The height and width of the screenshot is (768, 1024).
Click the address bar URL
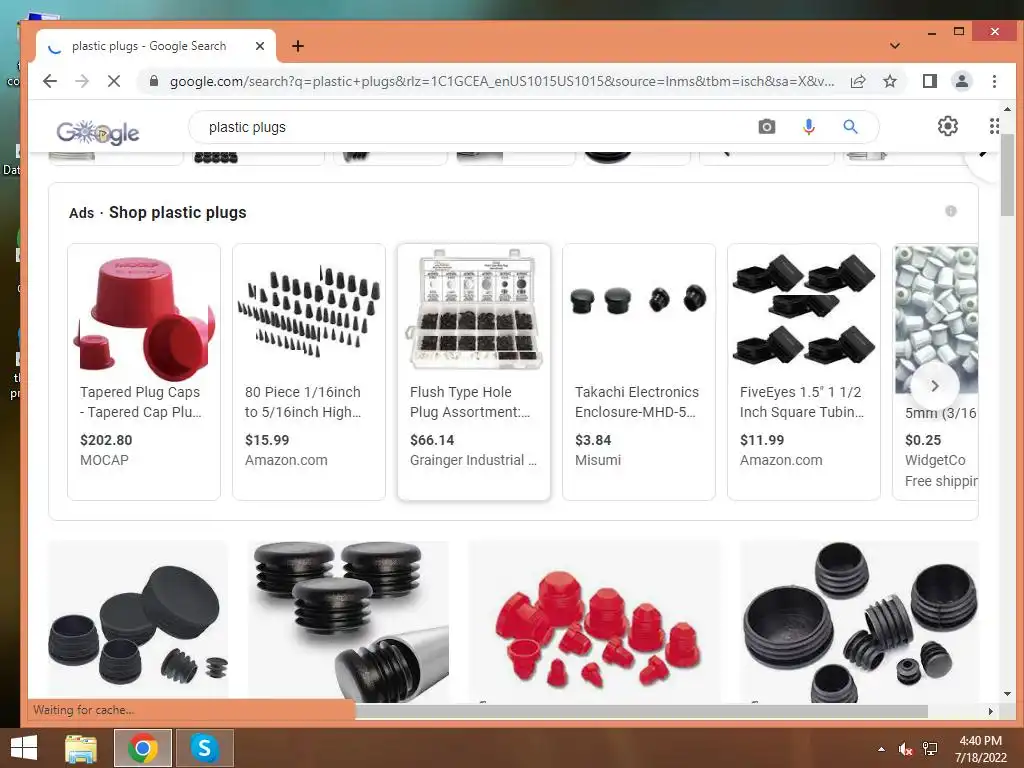[x=502, y=82]
